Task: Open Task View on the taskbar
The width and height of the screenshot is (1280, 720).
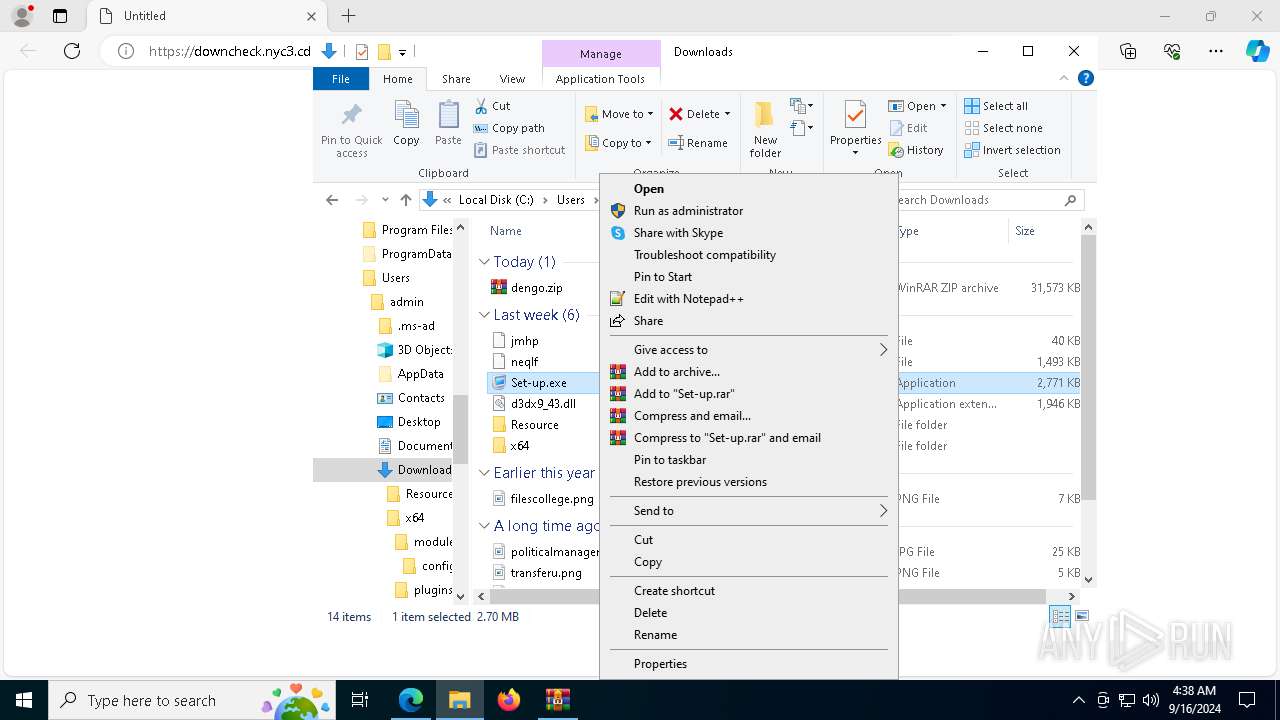Action: click(360, 700)
